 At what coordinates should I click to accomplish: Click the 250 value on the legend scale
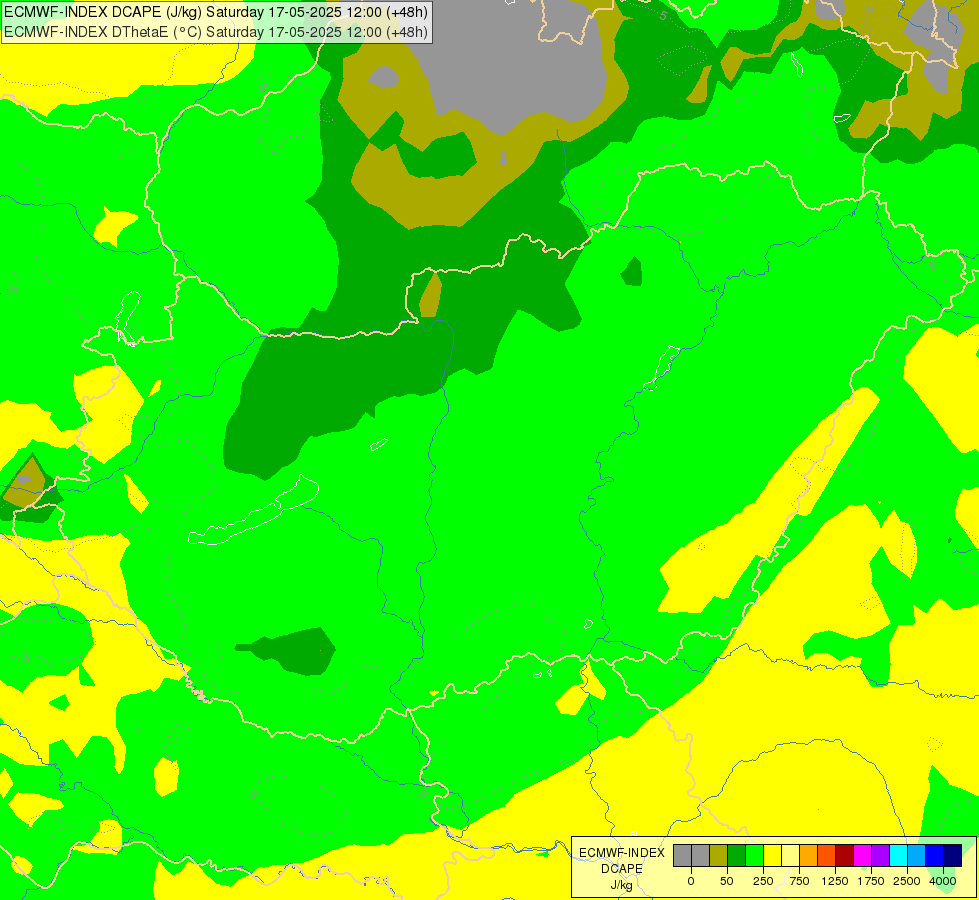[x=763, y=881]
